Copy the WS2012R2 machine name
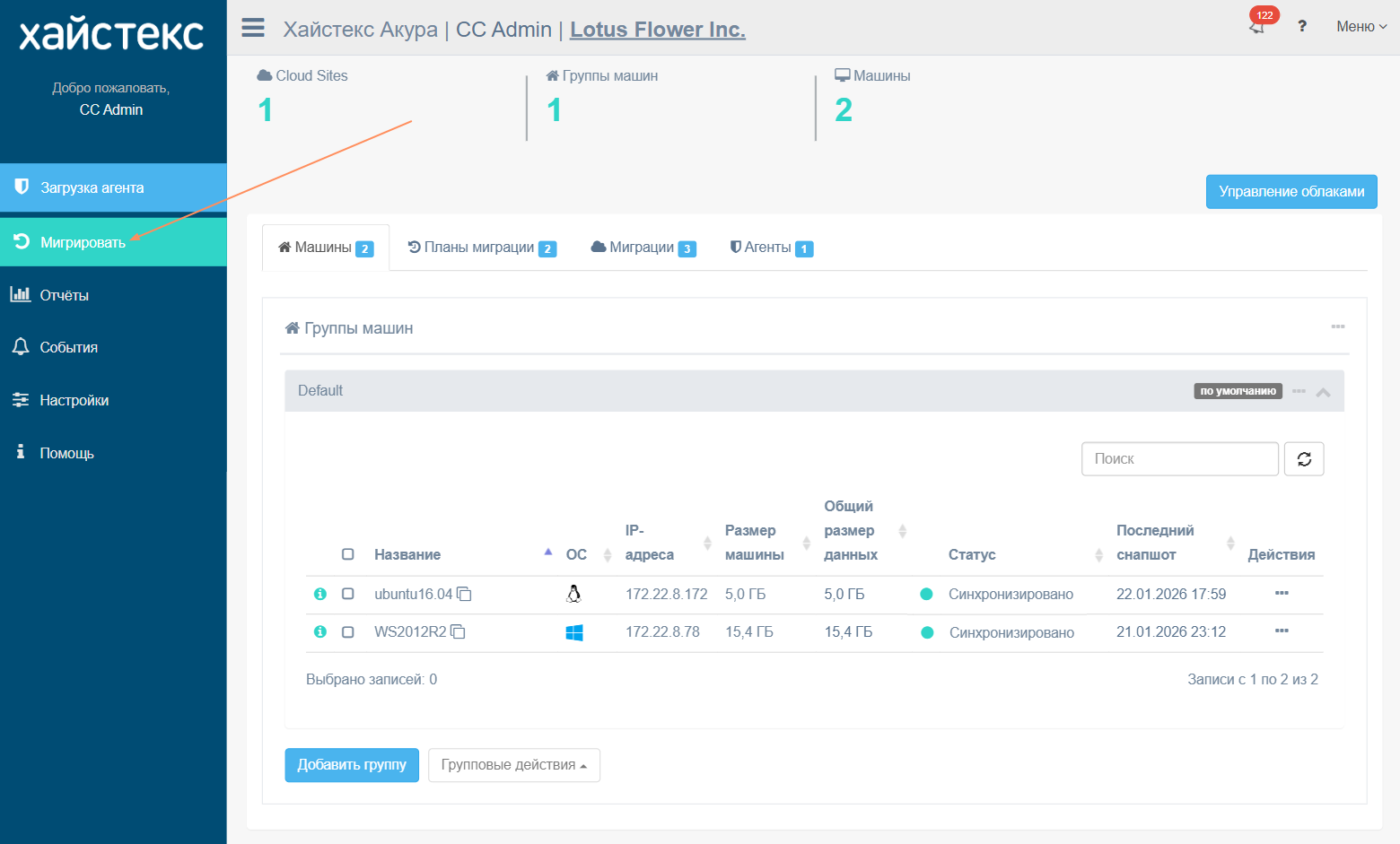The height and width of the screenshot is (844, 1400). 458,631
